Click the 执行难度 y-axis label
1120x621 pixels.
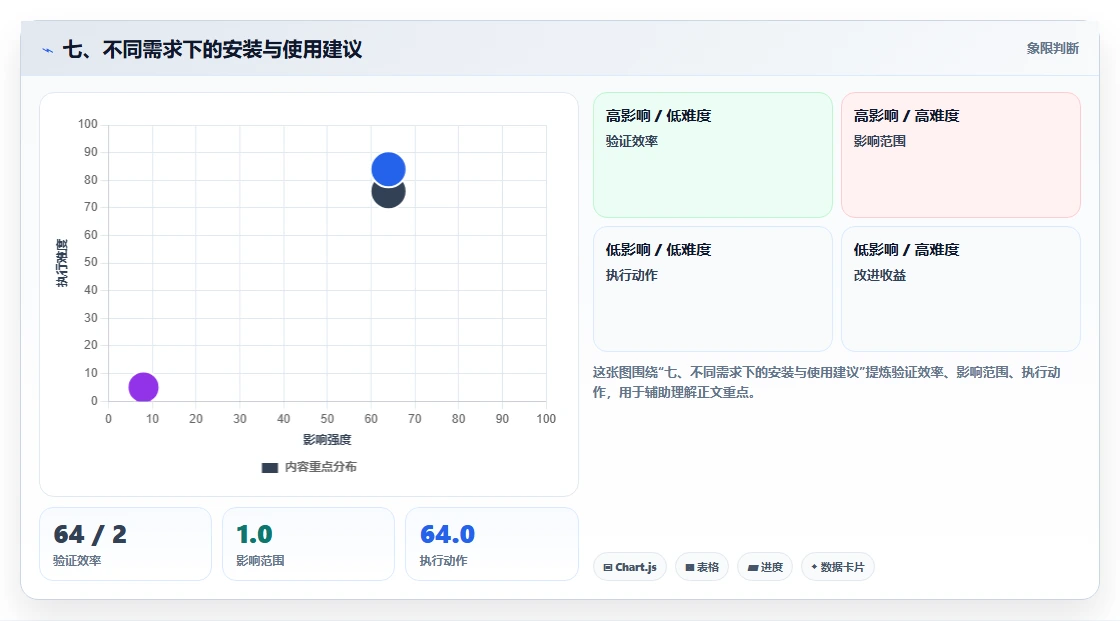point(62,263)
